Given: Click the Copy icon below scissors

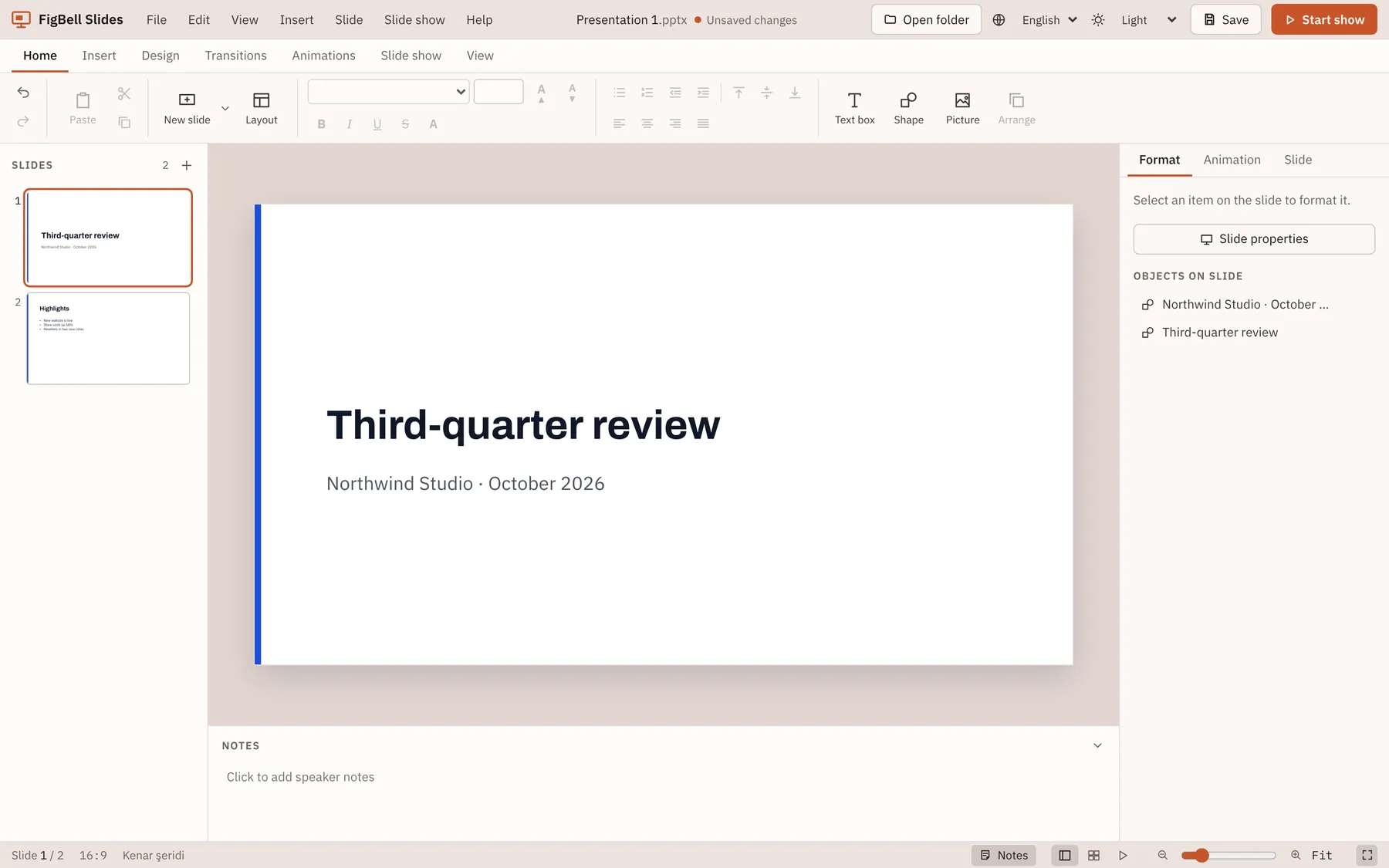Looking at the screenshot, I should point(124,122).
